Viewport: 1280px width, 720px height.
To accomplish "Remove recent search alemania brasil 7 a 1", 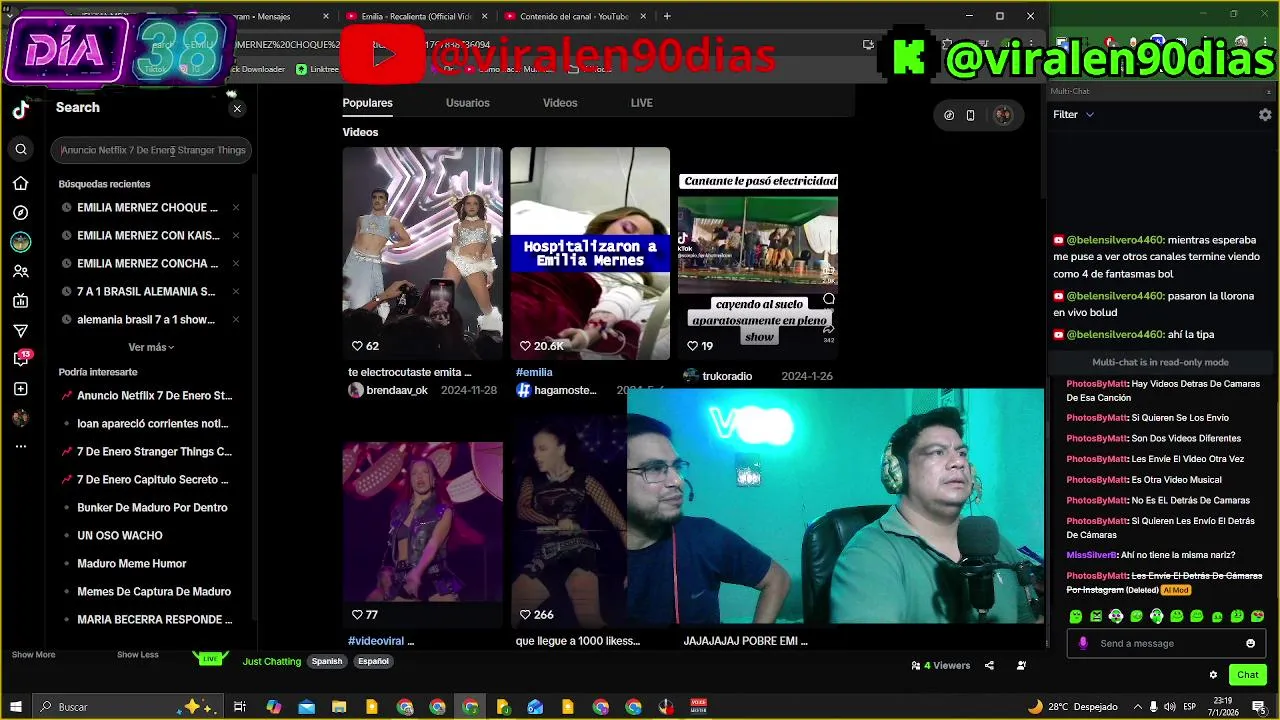I will click(236, 320).
